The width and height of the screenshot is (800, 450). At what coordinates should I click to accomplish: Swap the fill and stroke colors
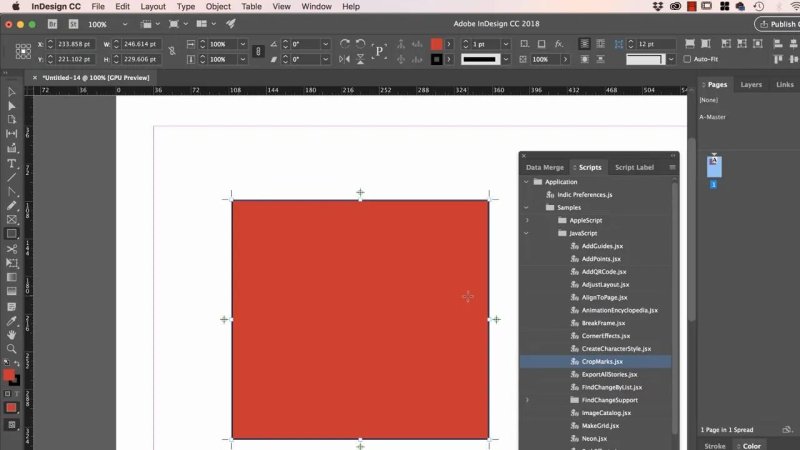(17, 363)
